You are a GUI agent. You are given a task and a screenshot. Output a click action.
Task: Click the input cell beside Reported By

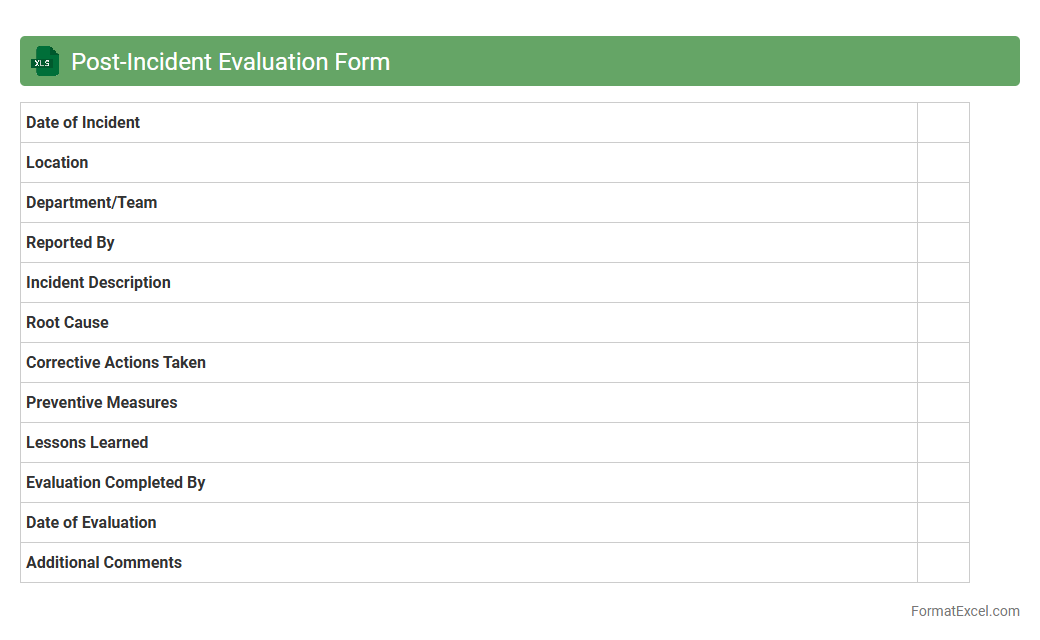click(943, 243)
